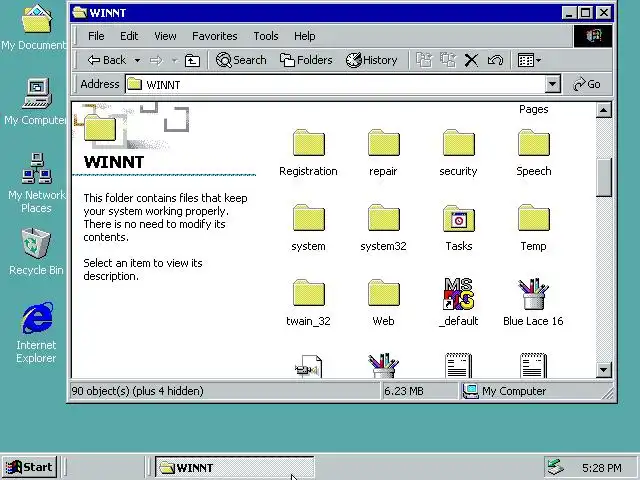Toggle the Folders pane button
This screenshot has width=640, height=480.
[306, 60]
